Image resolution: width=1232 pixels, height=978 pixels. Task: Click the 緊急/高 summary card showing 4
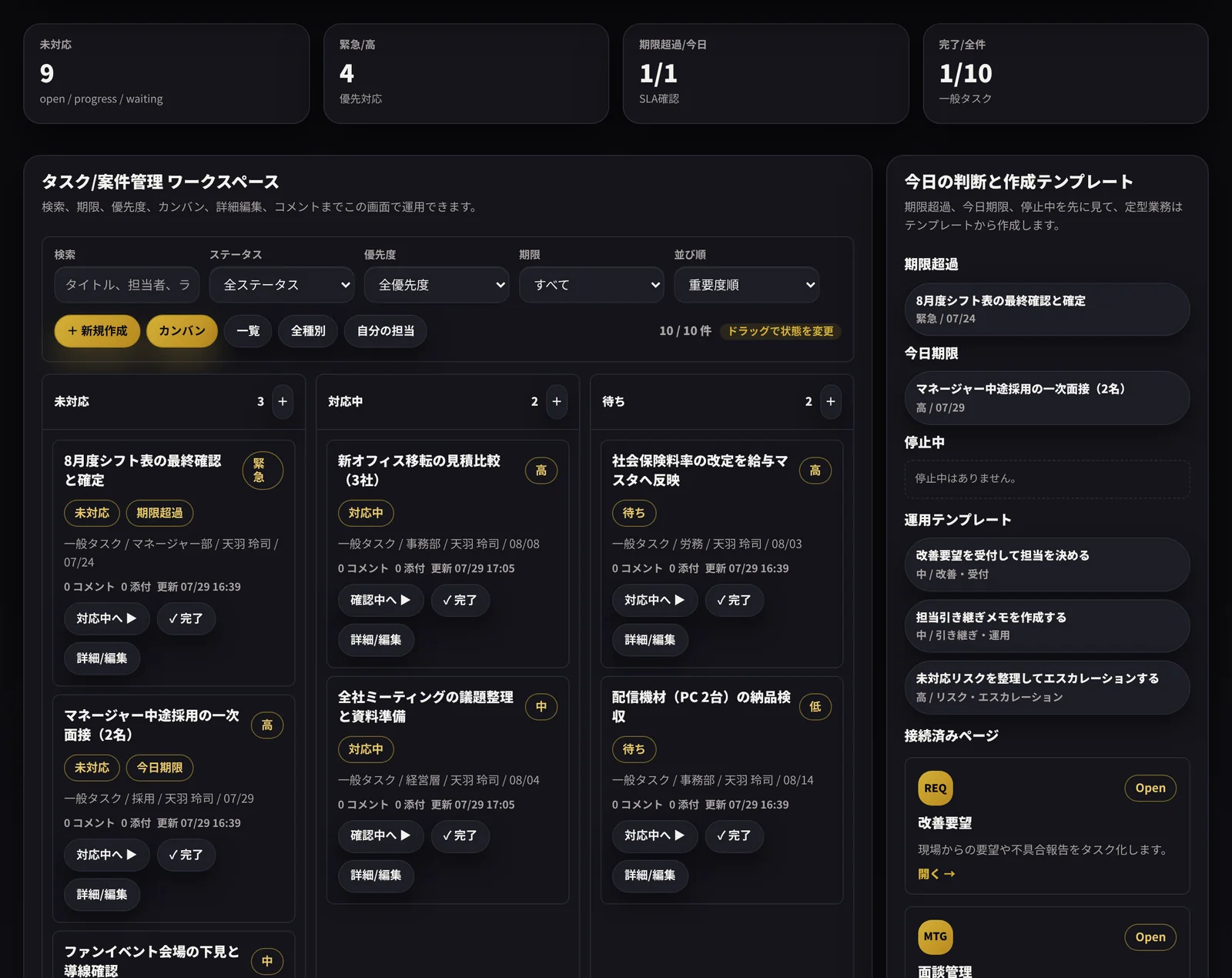coord(466,74)
